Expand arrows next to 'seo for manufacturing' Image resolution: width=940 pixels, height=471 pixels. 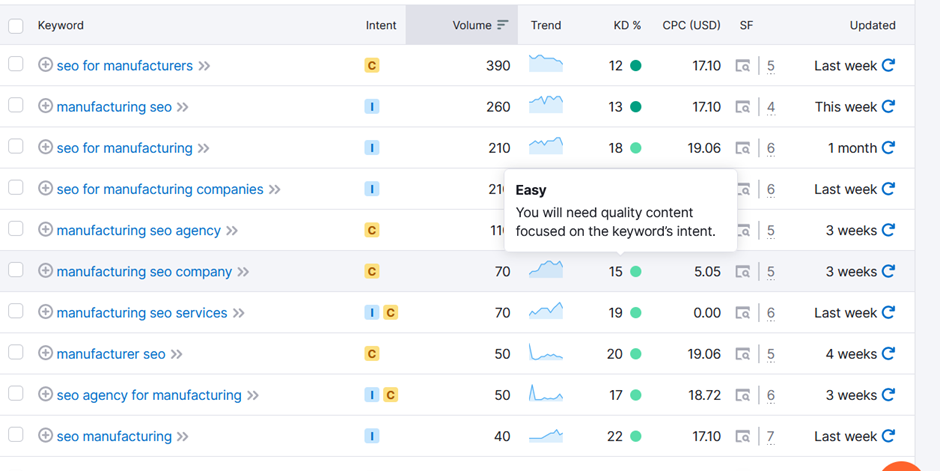click(x=204, y=149)
